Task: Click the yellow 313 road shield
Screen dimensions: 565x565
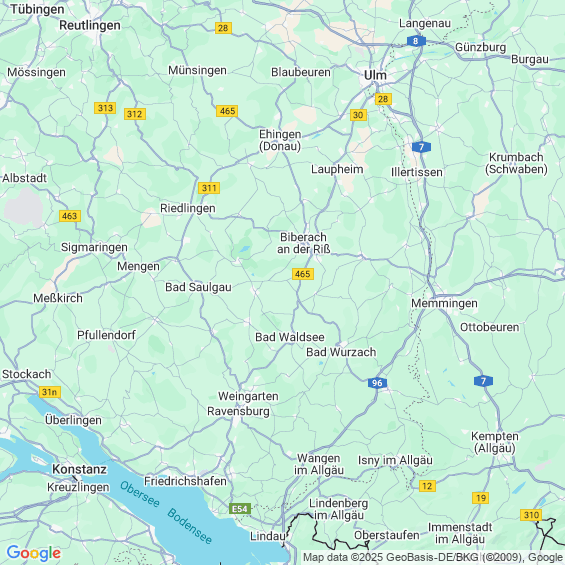Action: tap(105, 108)
